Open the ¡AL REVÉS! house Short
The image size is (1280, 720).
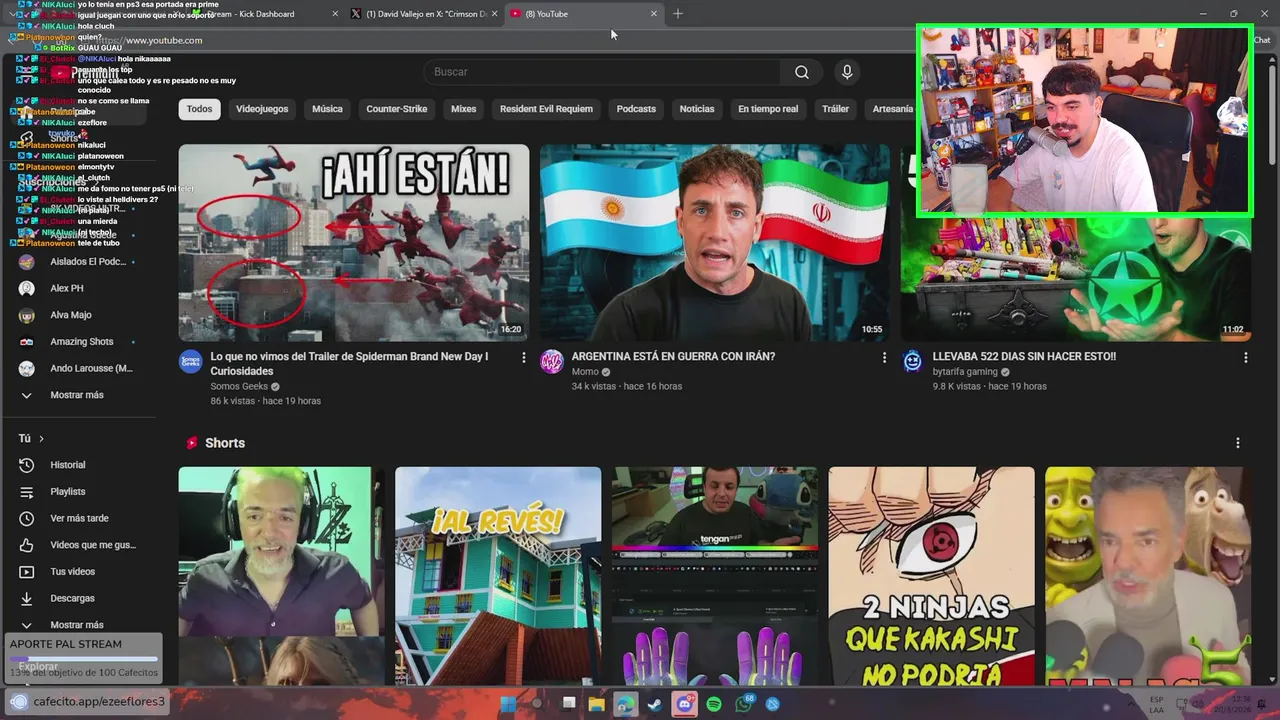498,576
